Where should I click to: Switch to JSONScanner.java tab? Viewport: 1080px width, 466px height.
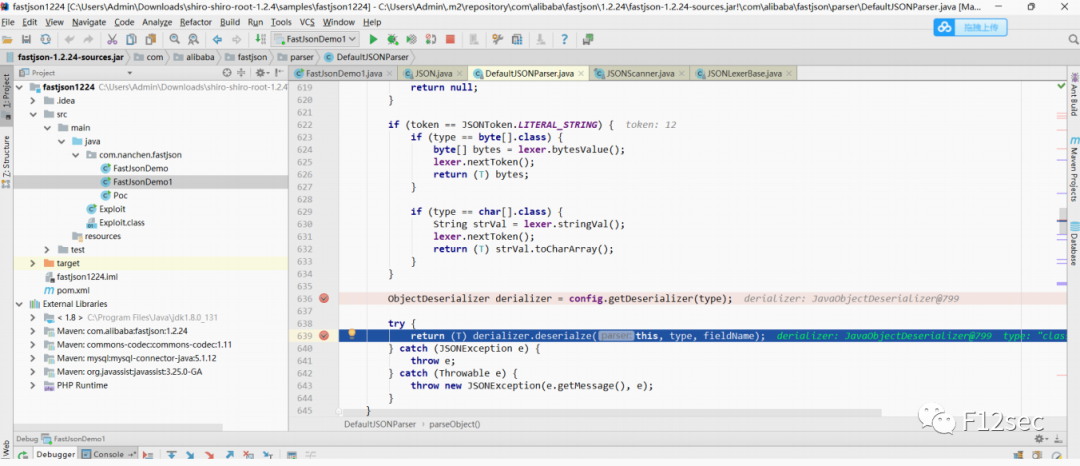pos(639,73)
